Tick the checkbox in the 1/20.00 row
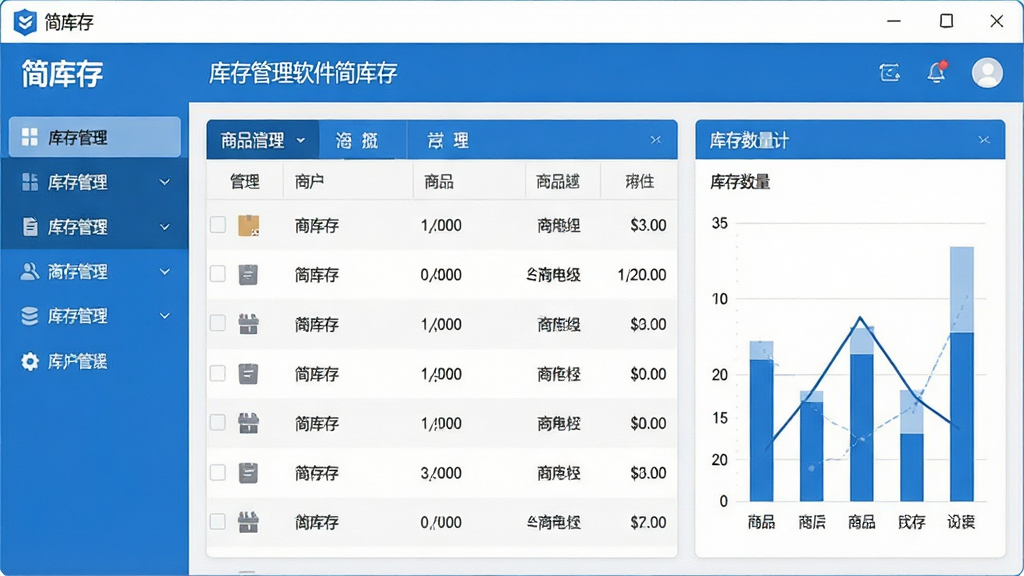 click(x=218, y=274)
